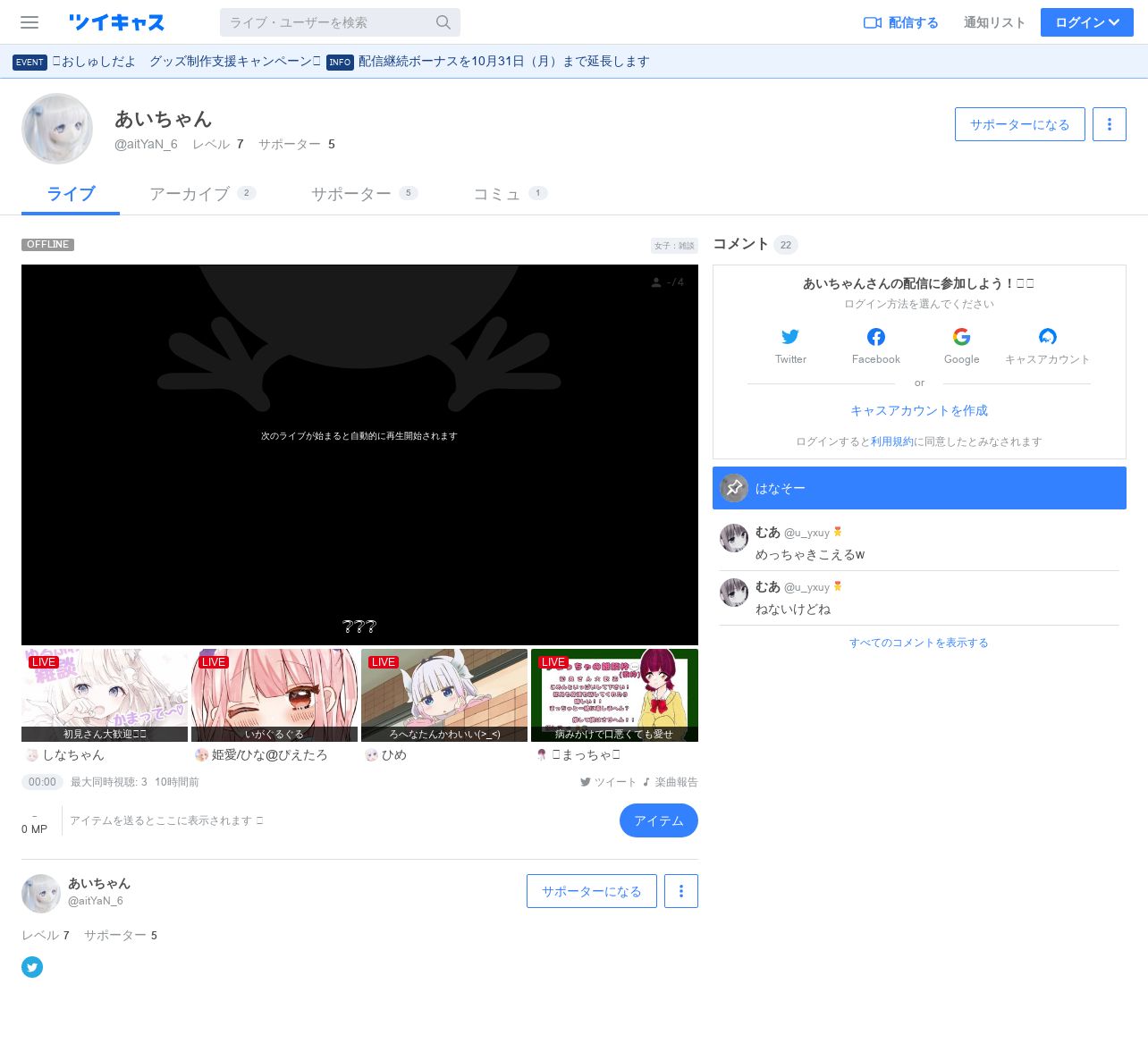Switch to the コミュ tab
The width and height of the screenshot is (1148, 1043).
[x=510, y=194]
